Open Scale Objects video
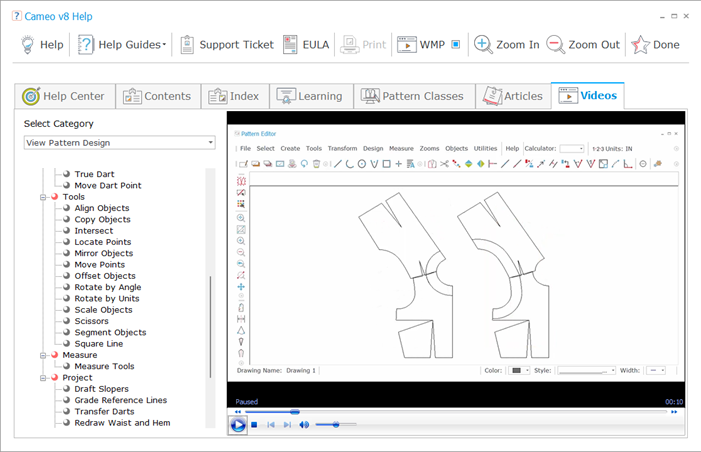701x452 pixels. point(103,310)
